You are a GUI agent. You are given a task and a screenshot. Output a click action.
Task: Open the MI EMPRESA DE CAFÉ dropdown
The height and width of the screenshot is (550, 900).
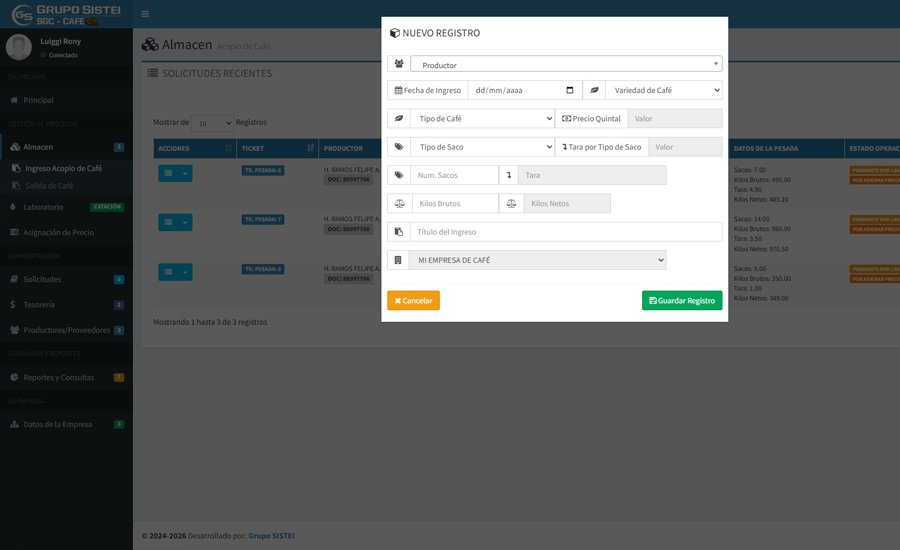point(537,260)
